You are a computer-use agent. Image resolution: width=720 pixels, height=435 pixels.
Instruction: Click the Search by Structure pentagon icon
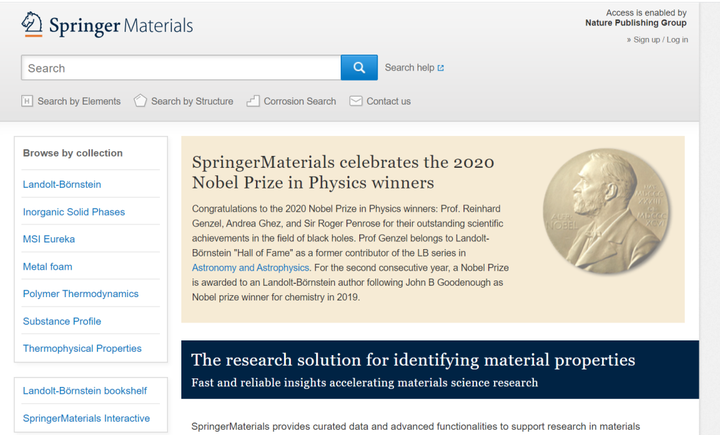pos(141,101)
